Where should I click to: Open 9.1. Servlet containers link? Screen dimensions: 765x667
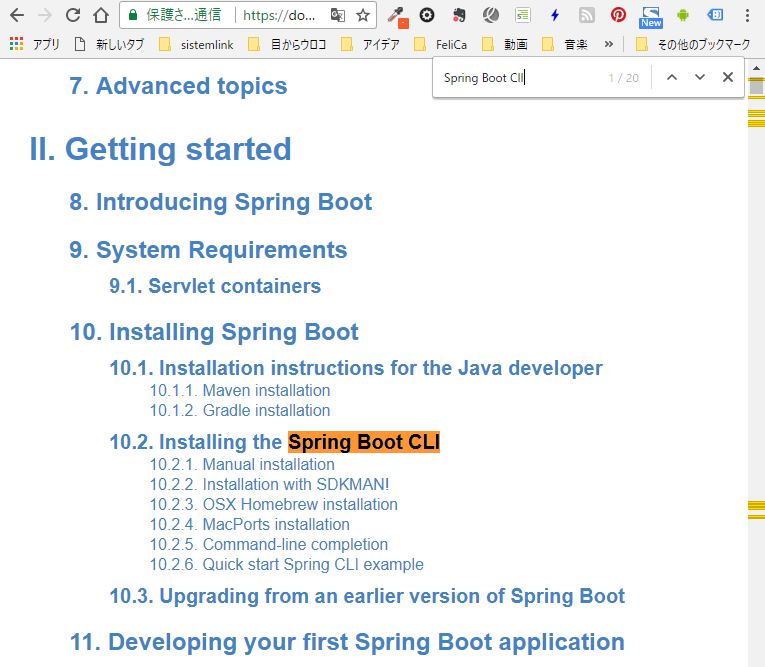[215, 286]
